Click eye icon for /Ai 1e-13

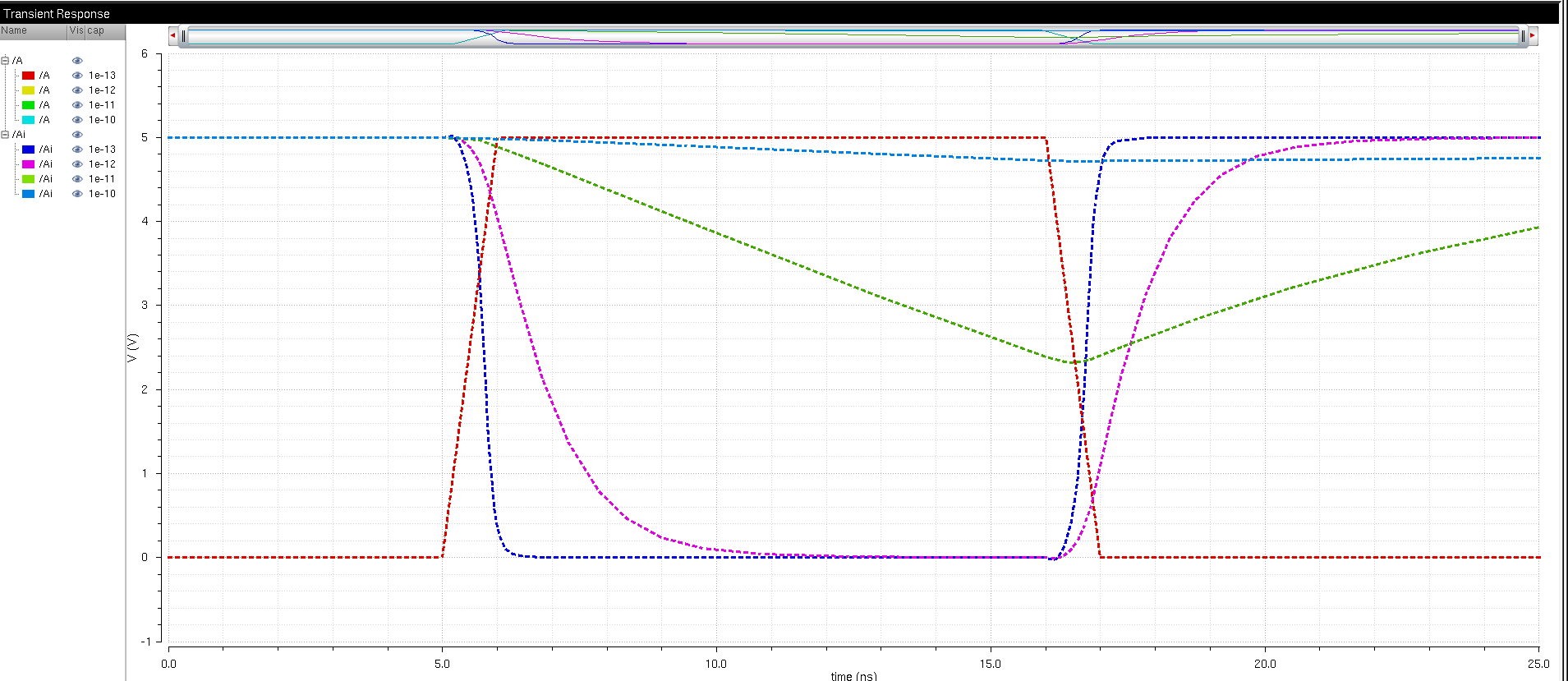[x=77, y=150]
